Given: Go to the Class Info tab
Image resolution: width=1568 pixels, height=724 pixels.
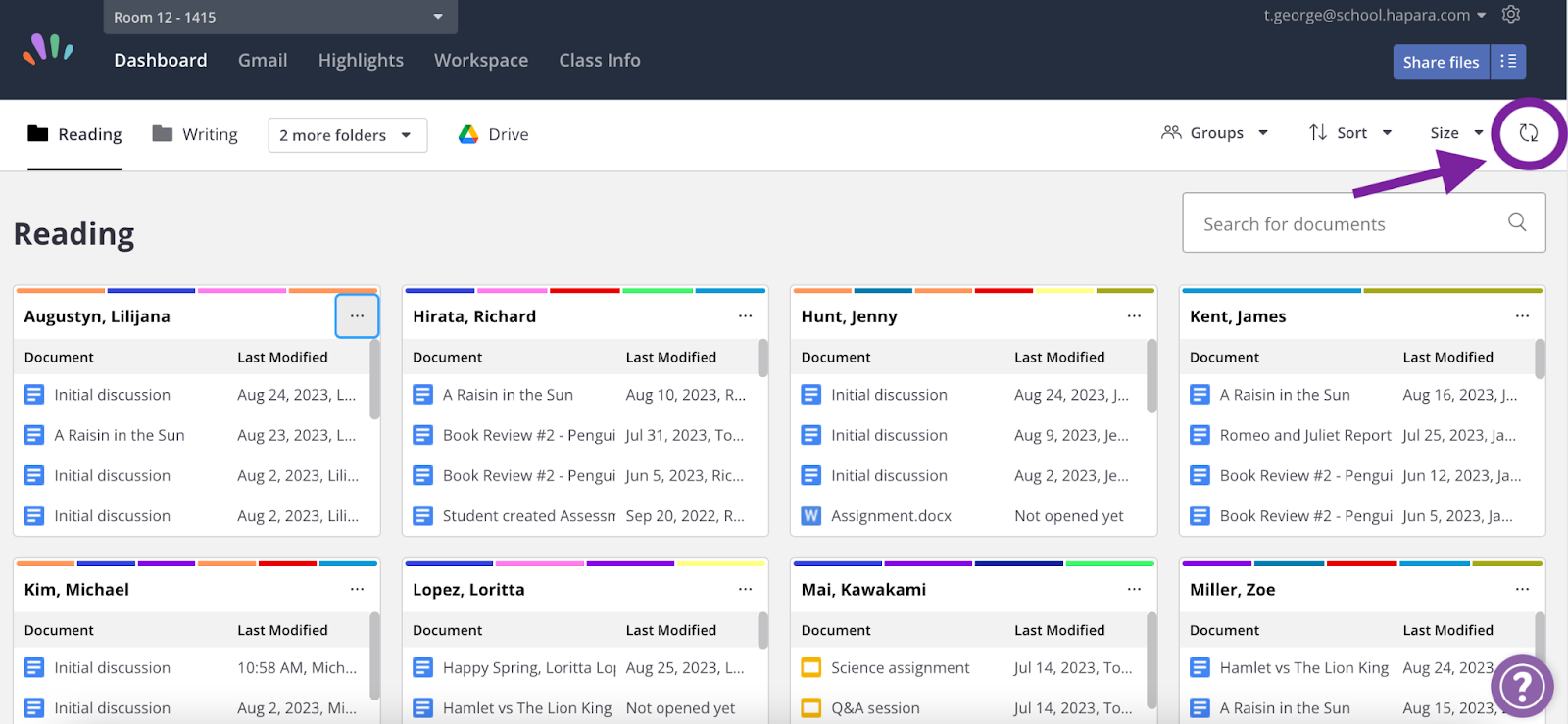Looking at the screenshot, I should point(600,60).
